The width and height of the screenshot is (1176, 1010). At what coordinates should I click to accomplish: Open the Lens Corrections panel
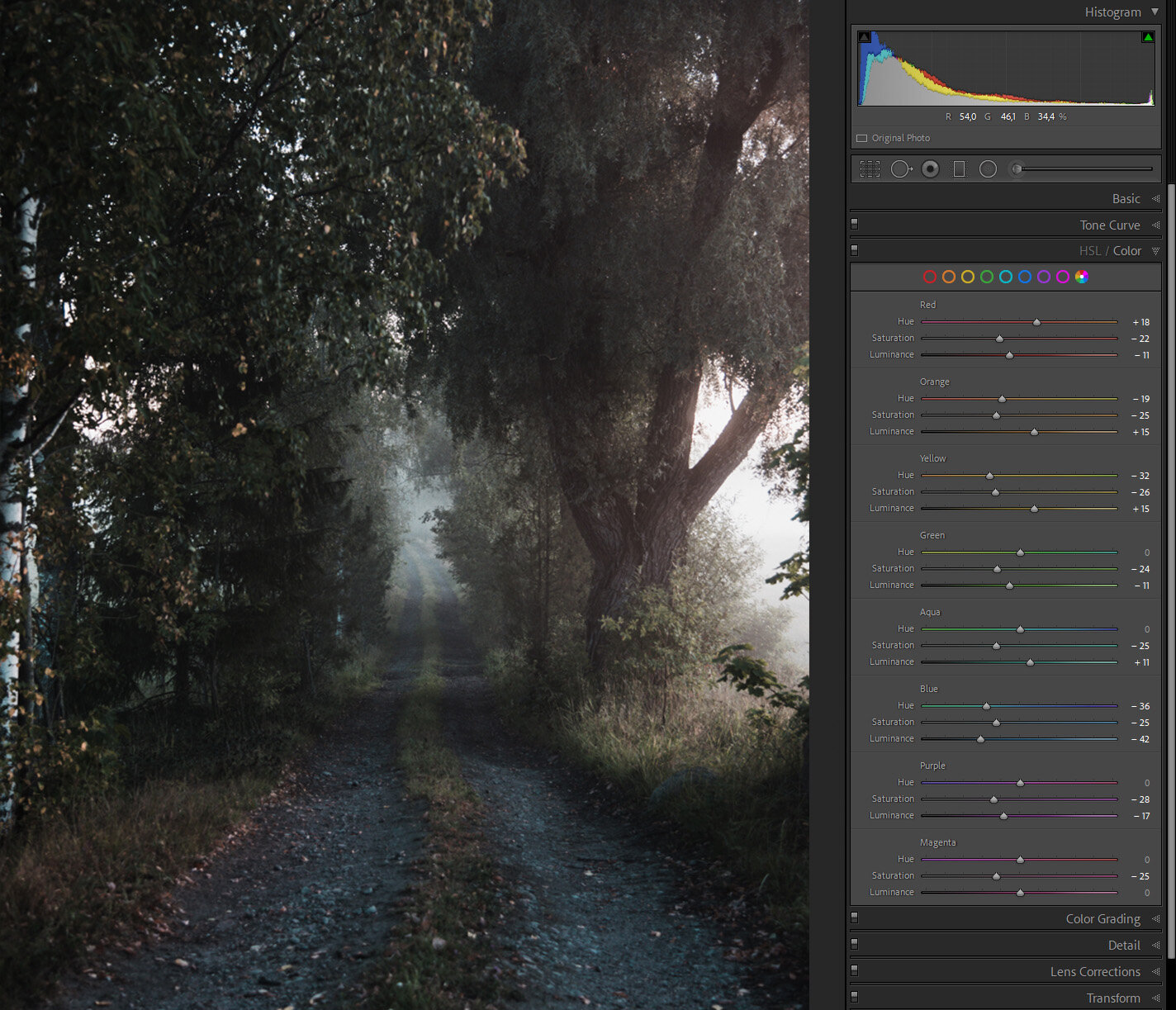pos(1094,971)
